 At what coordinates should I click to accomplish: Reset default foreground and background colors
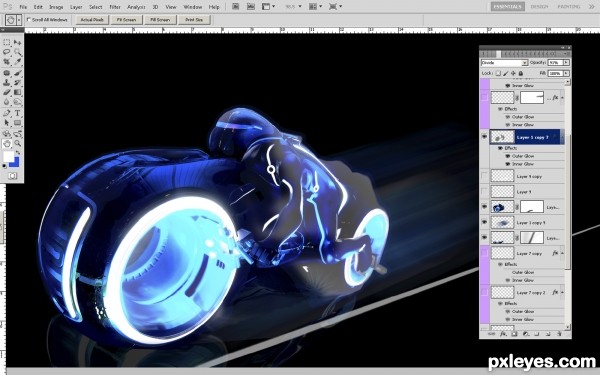4,166
